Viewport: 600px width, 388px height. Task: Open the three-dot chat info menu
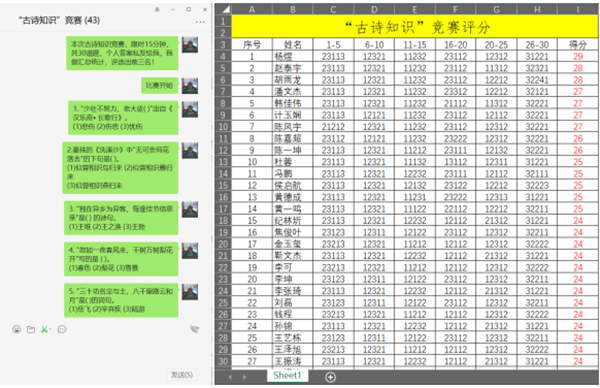coord(200,22)
